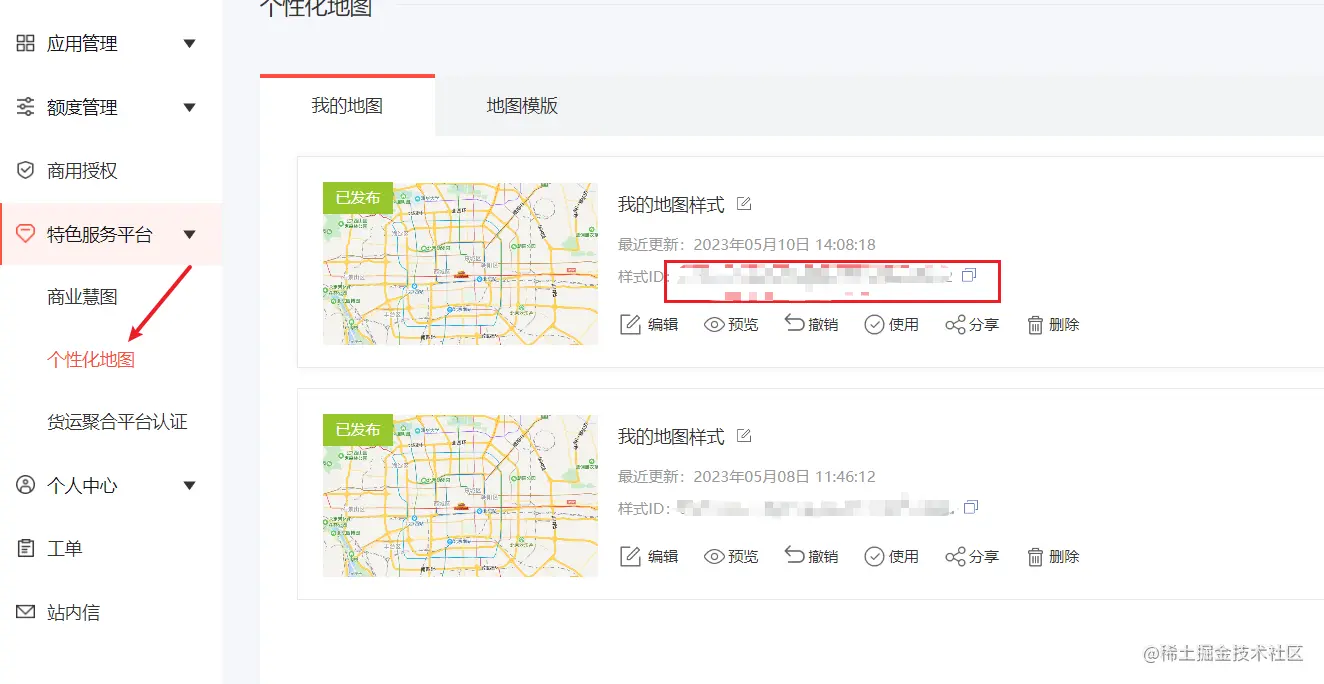This screenshot has width=1324, height=684.
Task: Click the 特色服务平台 diamond icon
Action: (26, 234)
